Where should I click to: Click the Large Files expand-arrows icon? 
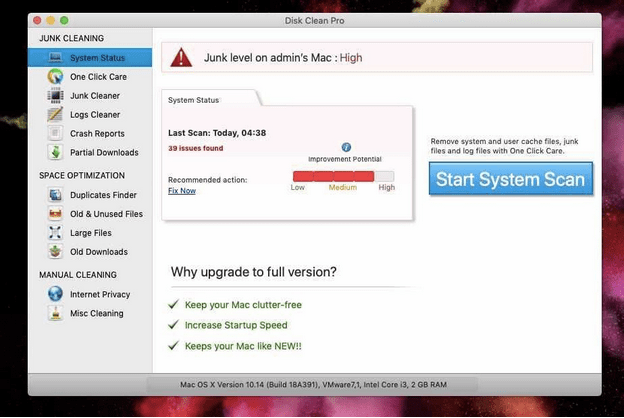55,232
